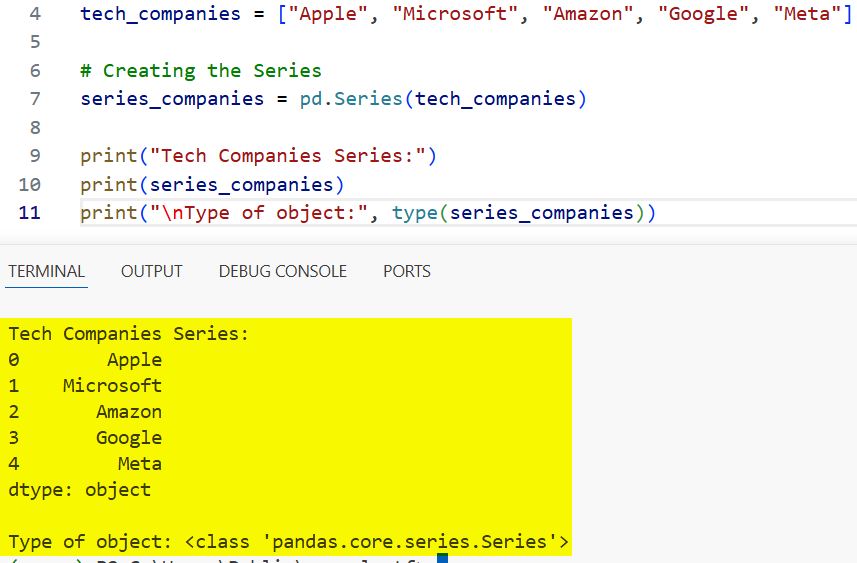Open the DEBUG CONSOLE tab
The width and height of the screenshot is (857, 563).
(283, 271)
